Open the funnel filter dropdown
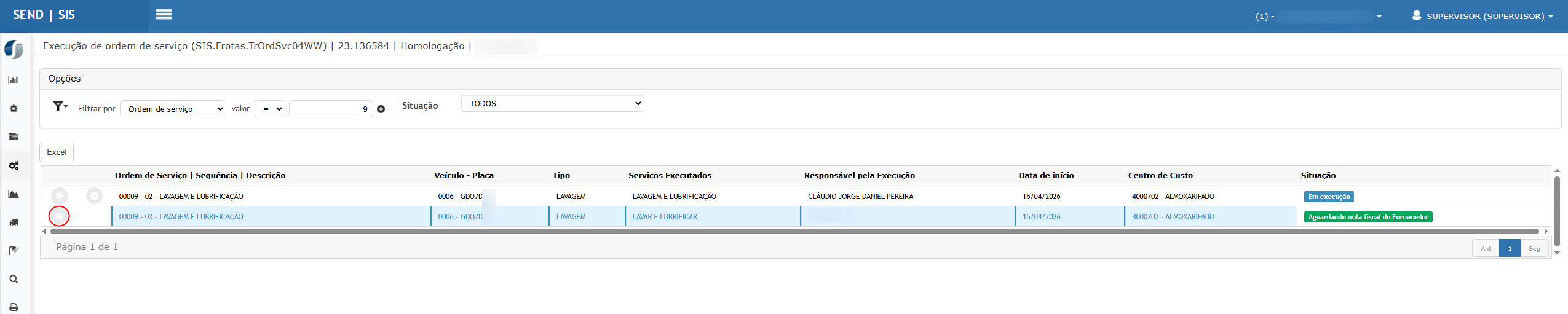Screen dimensions: 1568x314 click(60, 106)
